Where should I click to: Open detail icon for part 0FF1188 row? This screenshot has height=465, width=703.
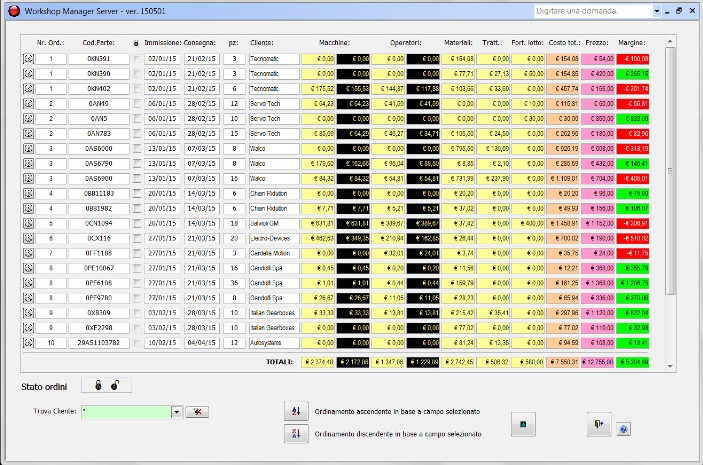28,253
